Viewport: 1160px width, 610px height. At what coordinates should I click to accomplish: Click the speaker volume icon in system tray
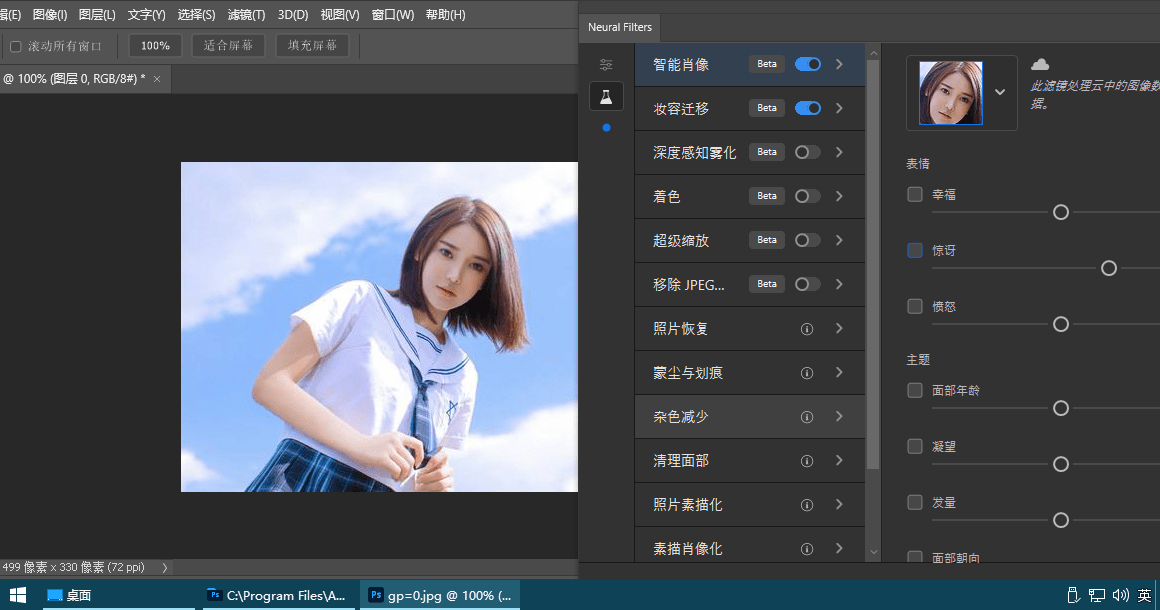pos(1120,595)
